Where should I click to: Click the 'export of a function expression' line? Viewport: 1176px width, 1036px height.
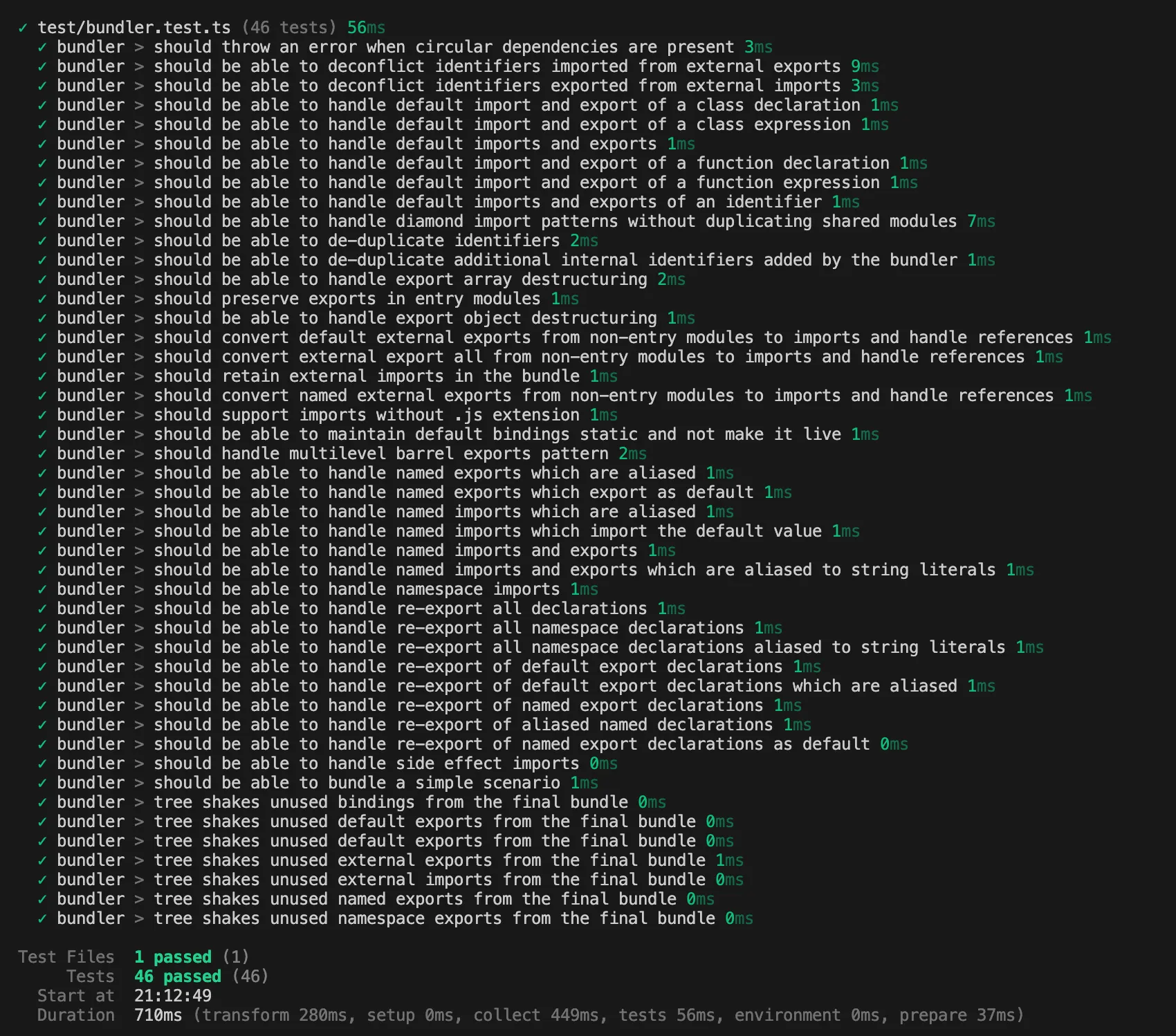tap(477, 183)
